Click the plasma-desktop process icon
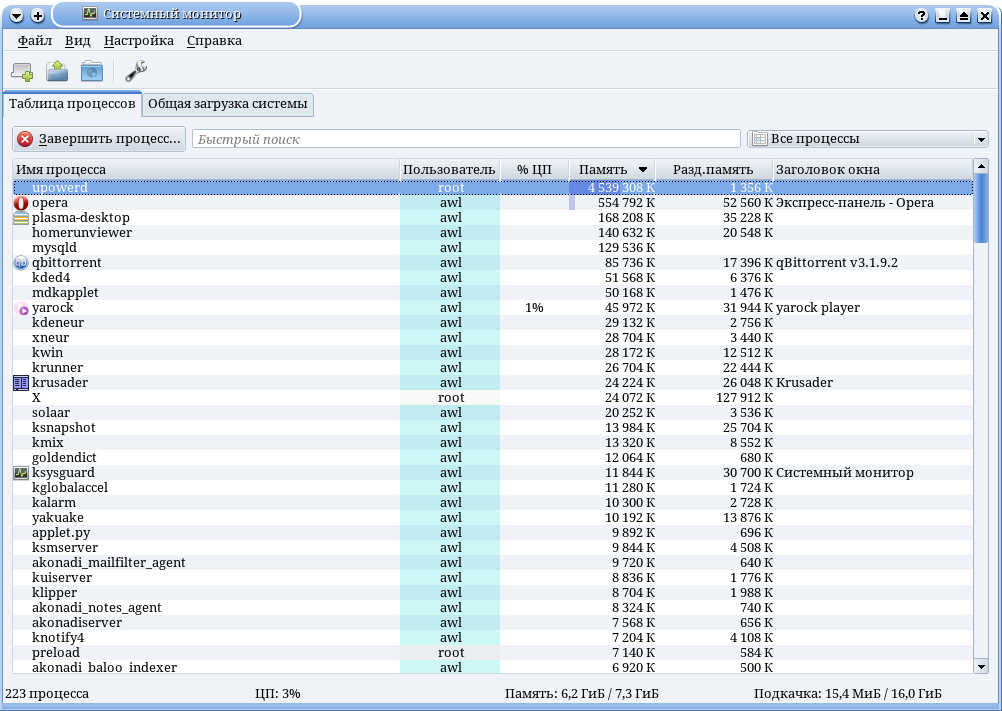 point(21,218)
